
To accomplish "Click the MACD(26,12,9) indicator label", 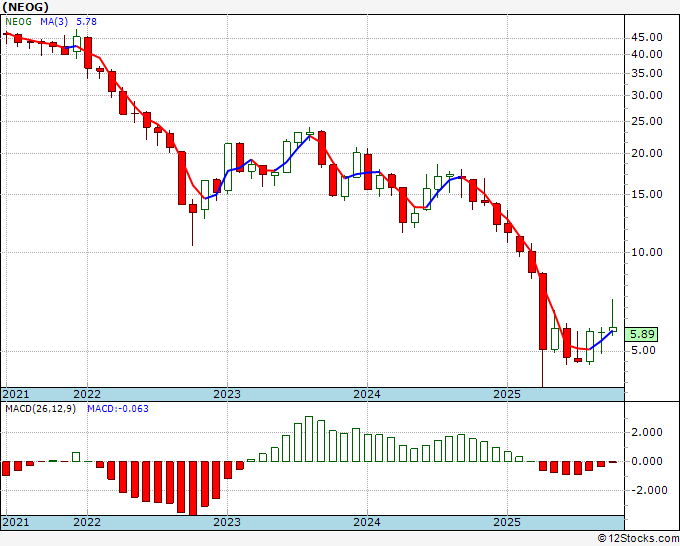I will point(40,409).
